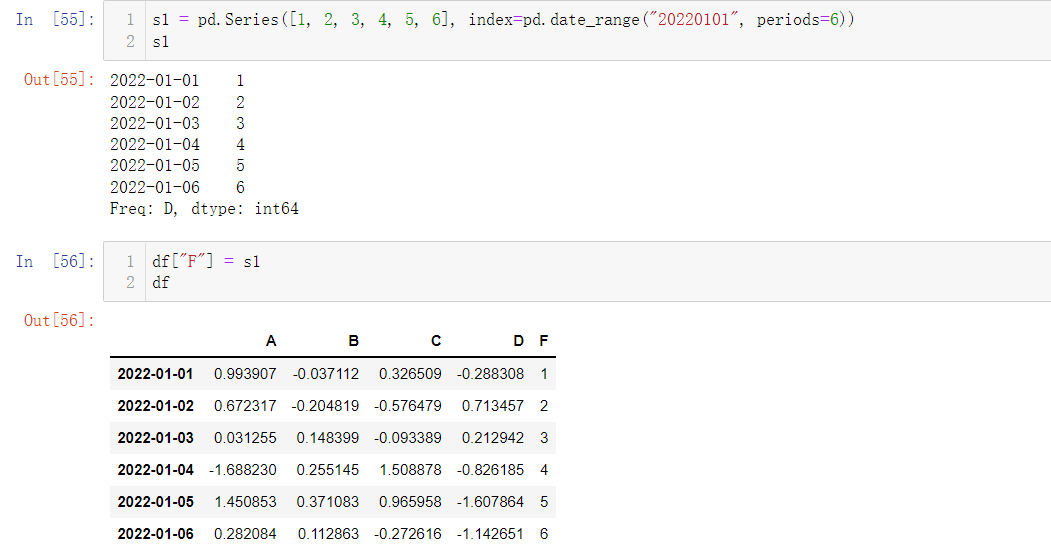Select the Out[55] prompt label
Viewport: 1051px width, 559px height.
tap(60, 79)
